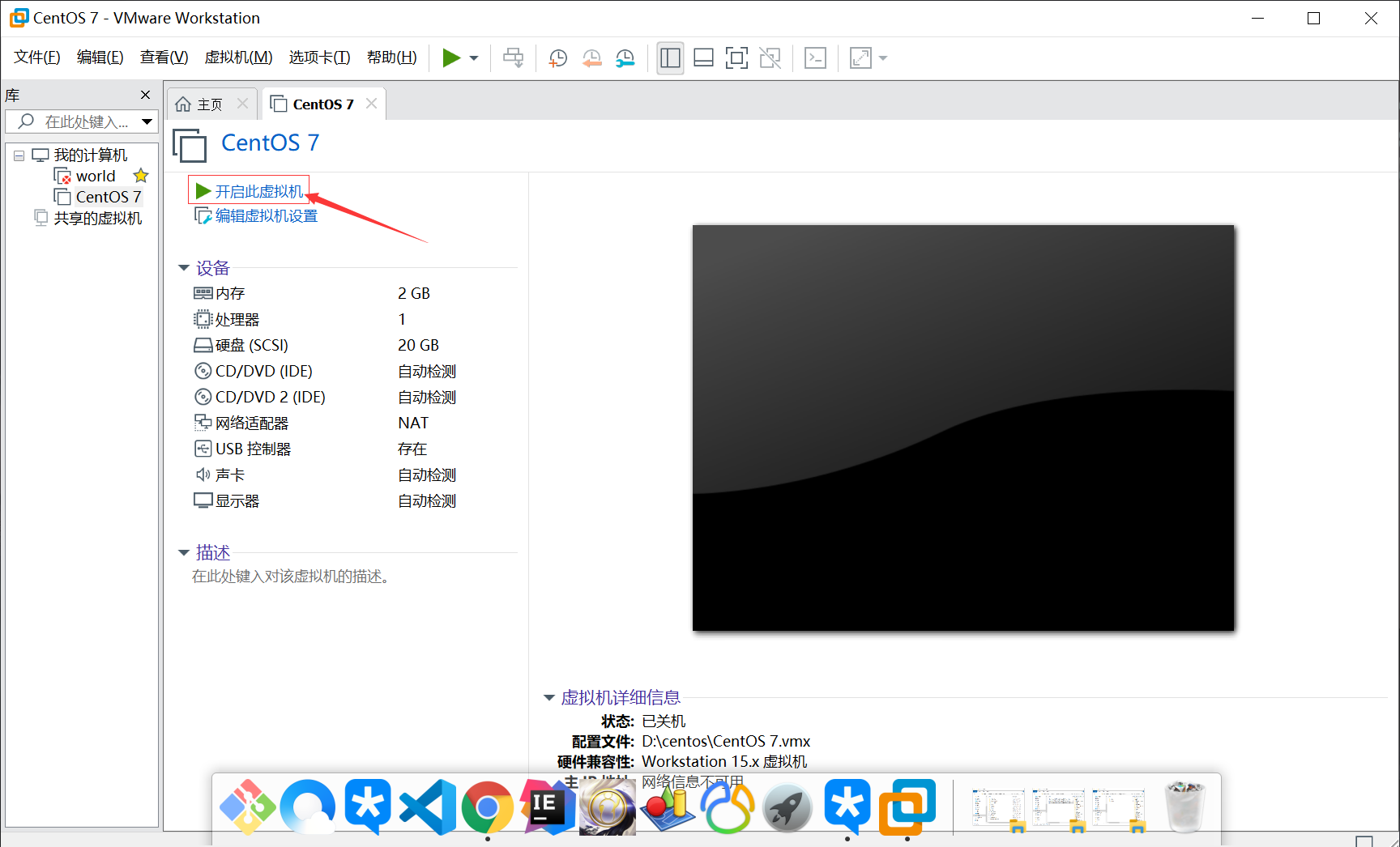Collapse the 虚拟机详细信息 section
The width and height of the screenshot is (1400, 847).
coord(548,698)
